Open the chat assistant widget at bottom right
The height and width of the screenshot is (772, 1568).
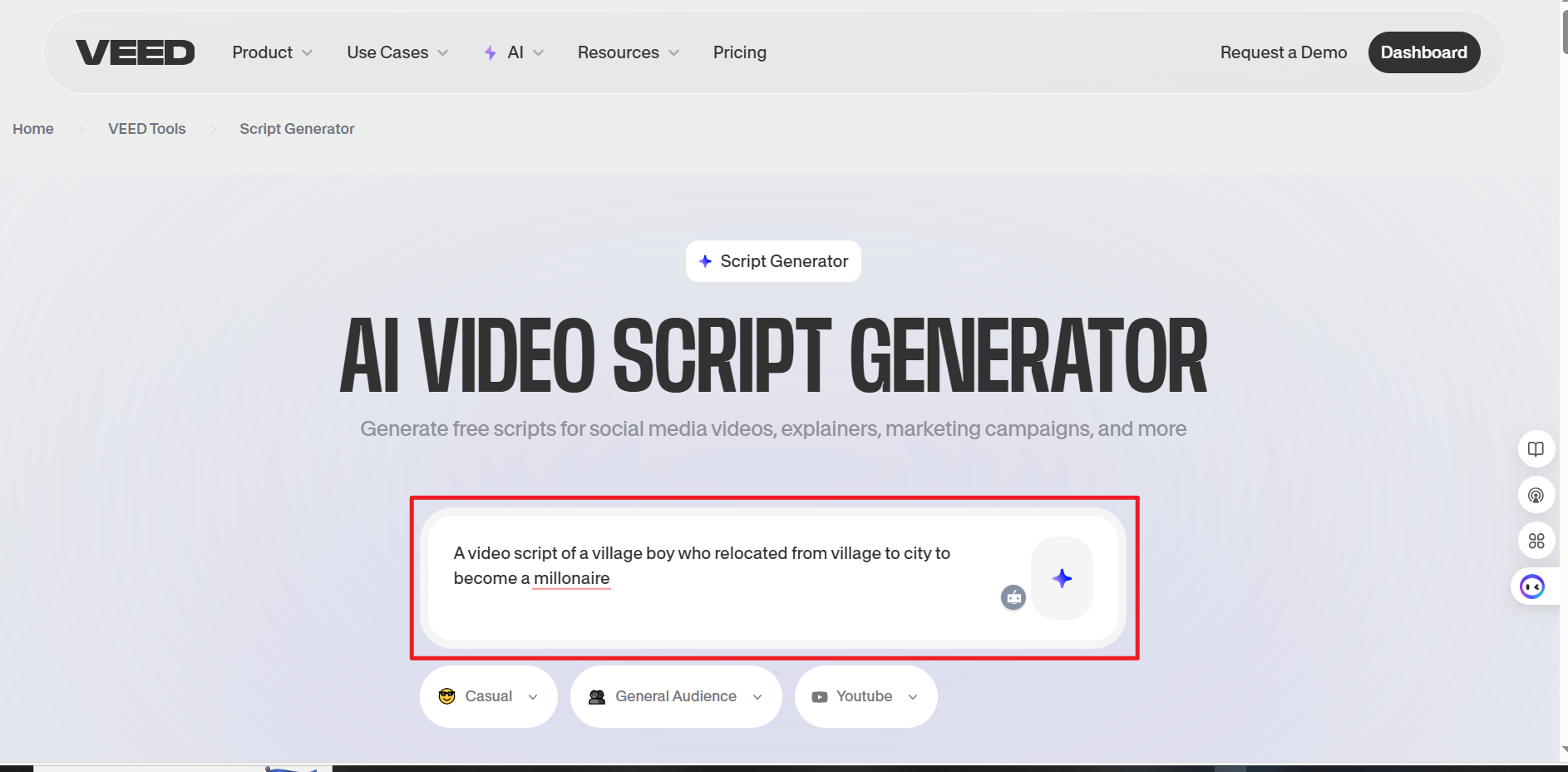[x=1534, y=586]
